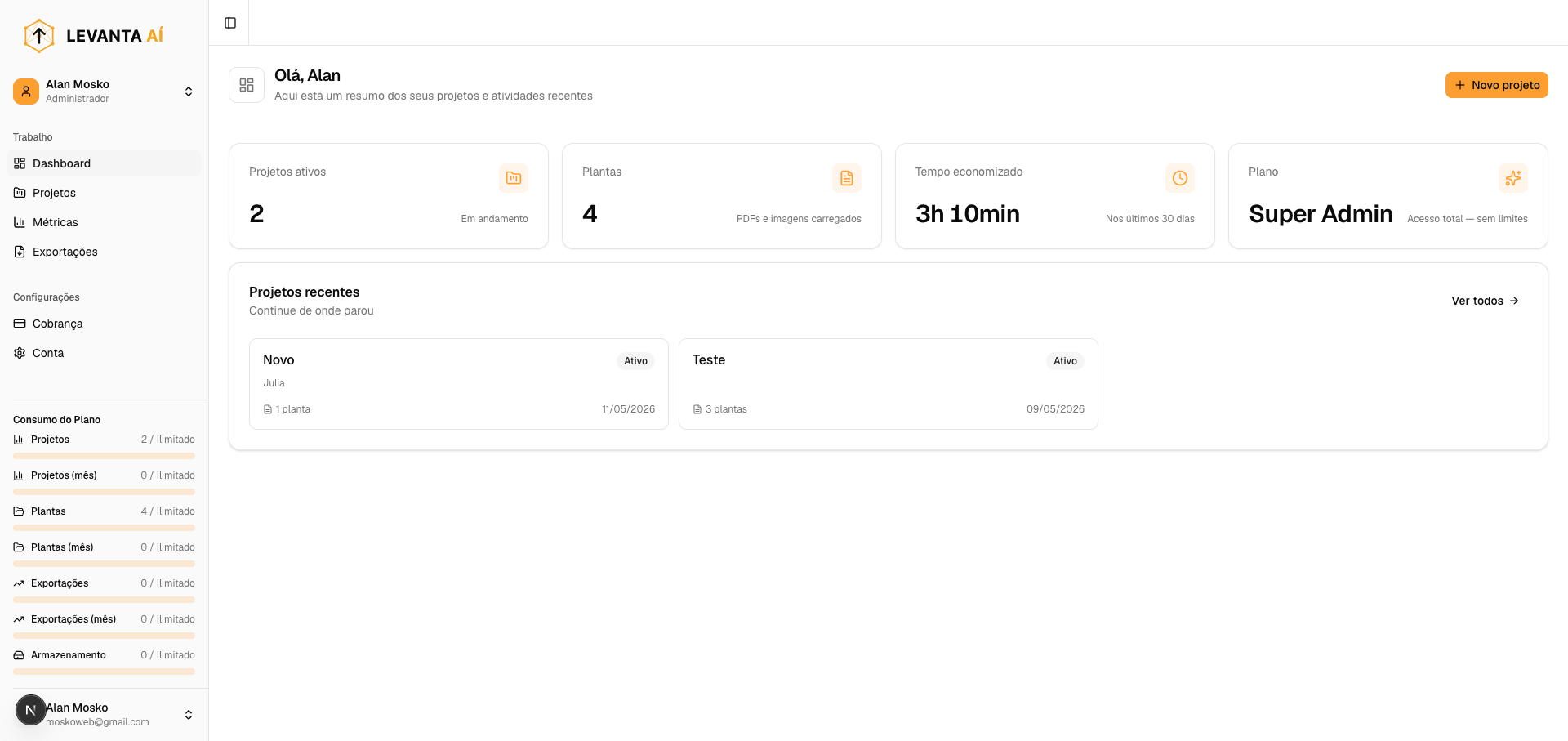Expand the user menu beside moskoweb@gmail.com
1568x741 pixels.
[189, 715]
